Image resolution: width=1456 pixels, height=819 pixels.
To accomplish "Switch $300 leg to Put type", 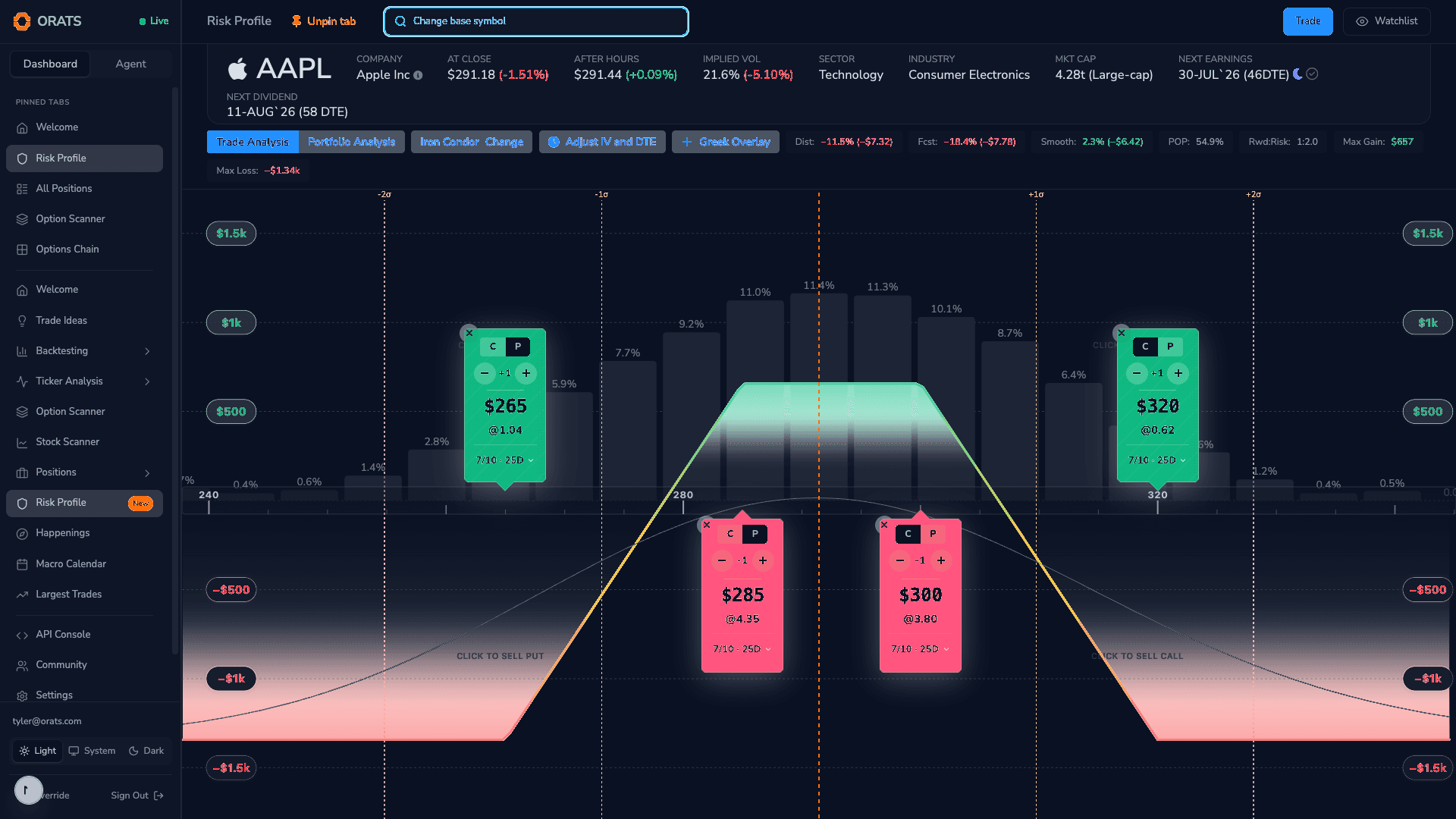I will coord(933,534).
